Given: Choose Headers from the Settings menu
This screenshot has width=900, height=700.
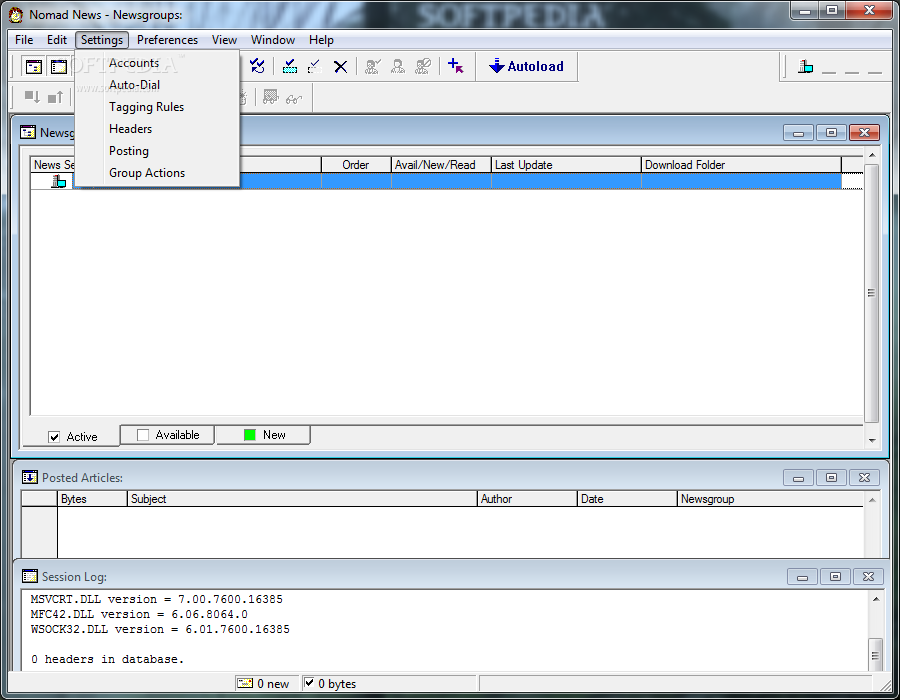Looking at the screenshot, I should tap(157, 129).
